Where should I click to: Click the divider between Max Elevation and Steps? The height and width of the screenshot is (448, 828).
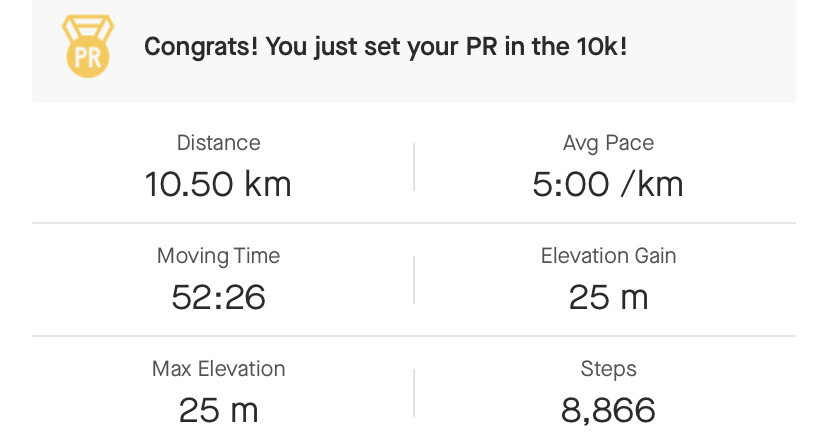click(414, 392)
